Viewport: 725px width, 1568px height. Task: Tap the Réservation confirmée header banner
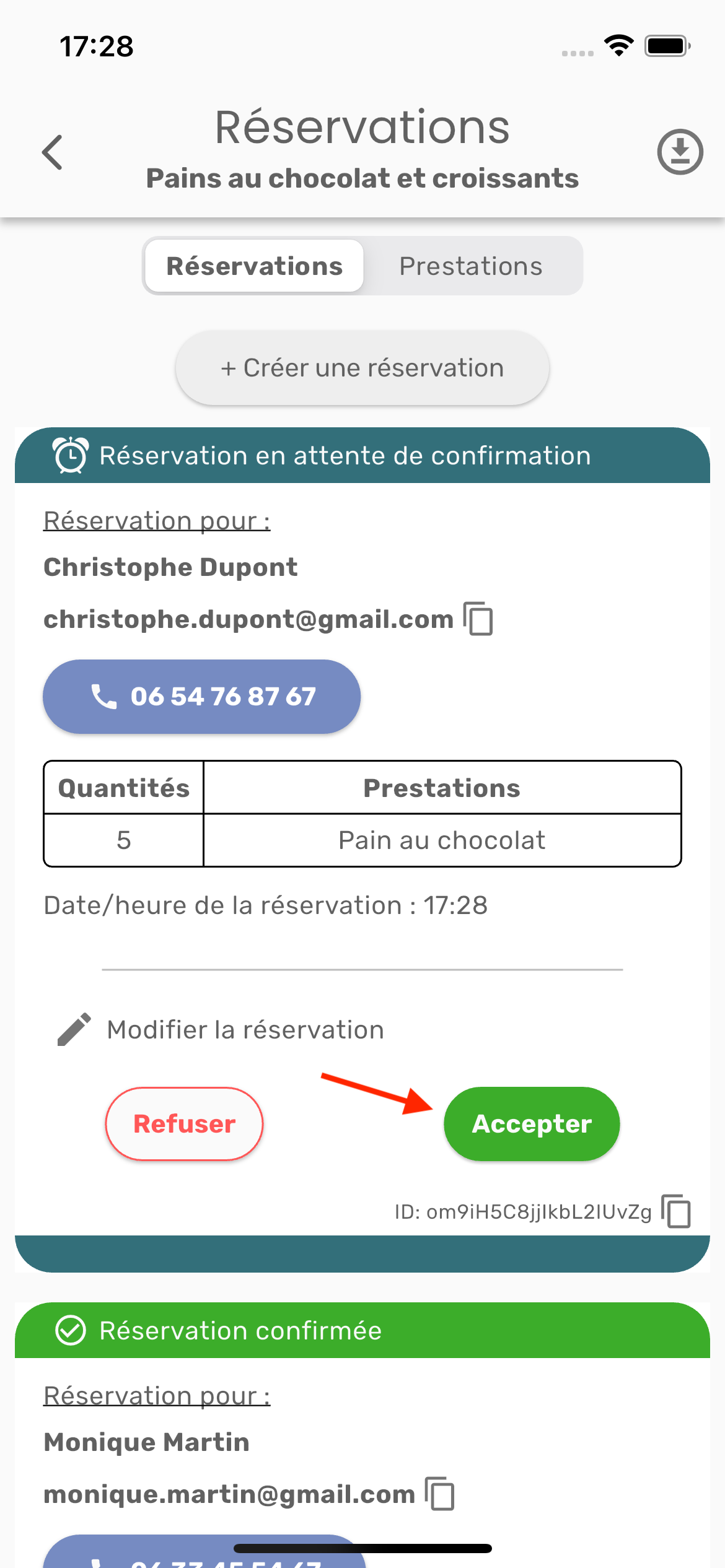pos(362,1330)
